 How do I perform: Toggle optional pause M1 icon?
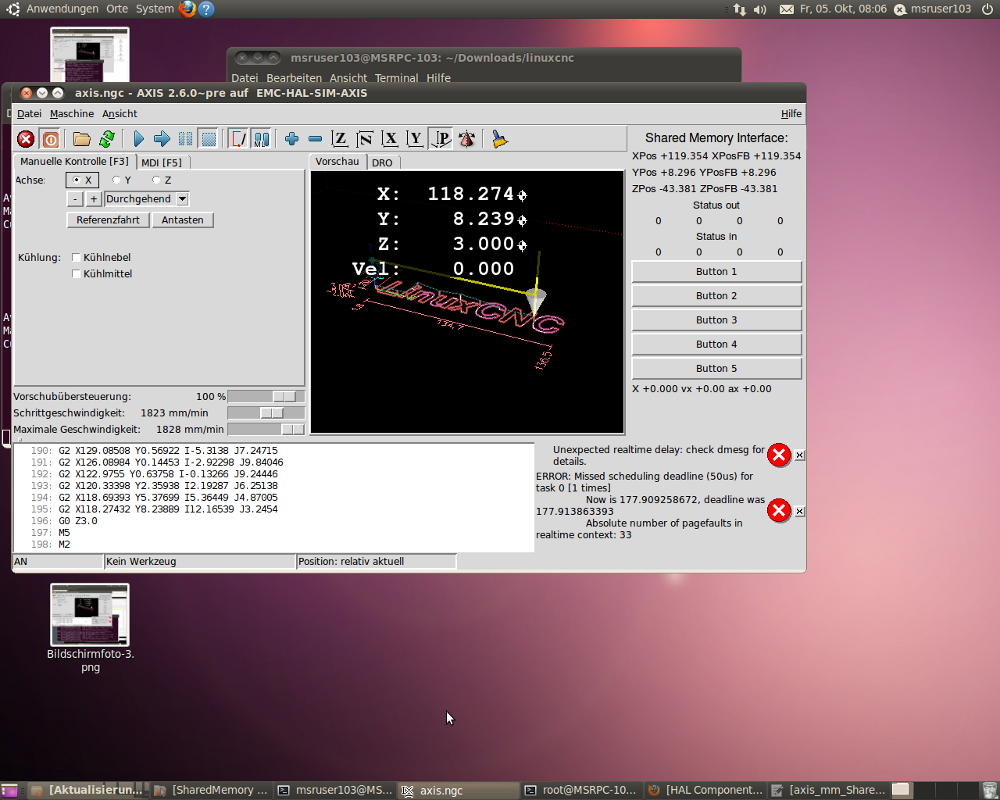pyautogui.click(x=261, y=139)
